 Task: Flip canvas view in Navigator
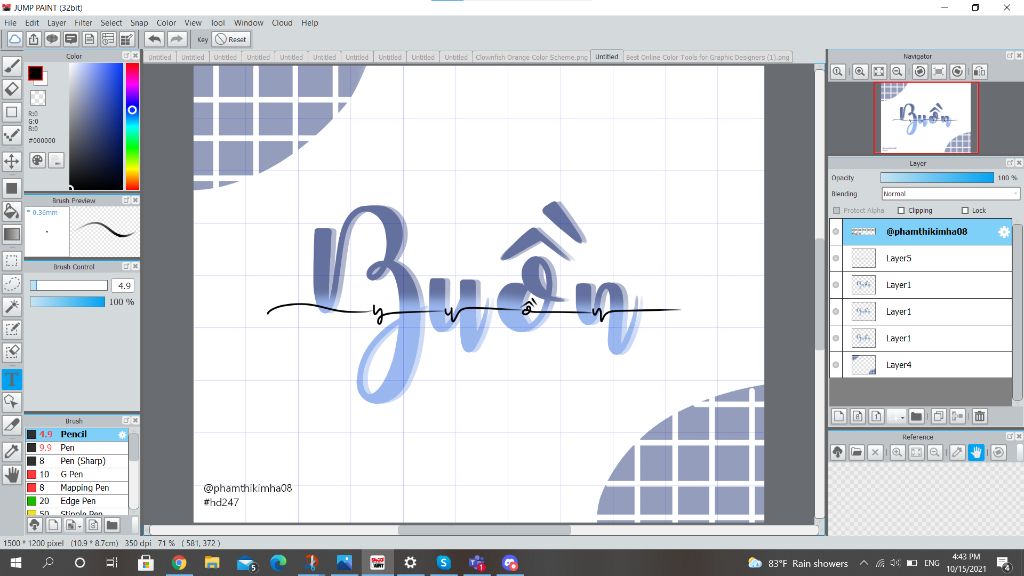[x=980, y=72]
